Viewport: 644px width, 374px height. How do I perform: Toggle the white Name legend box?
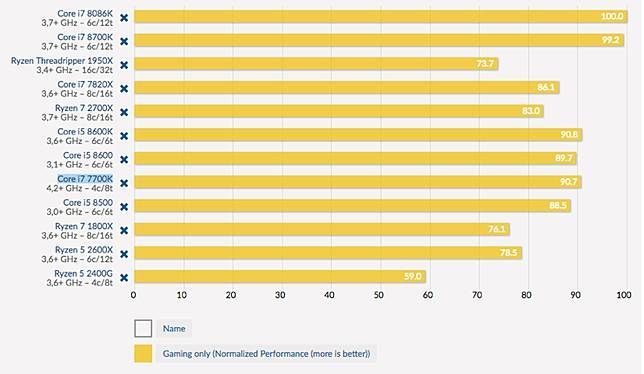143,328
